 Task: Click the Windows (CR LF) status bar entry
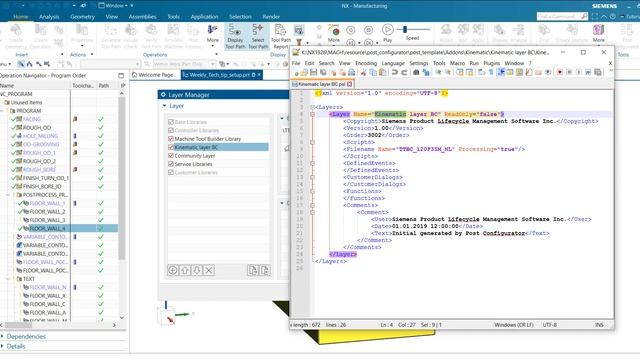coord(513,325)
